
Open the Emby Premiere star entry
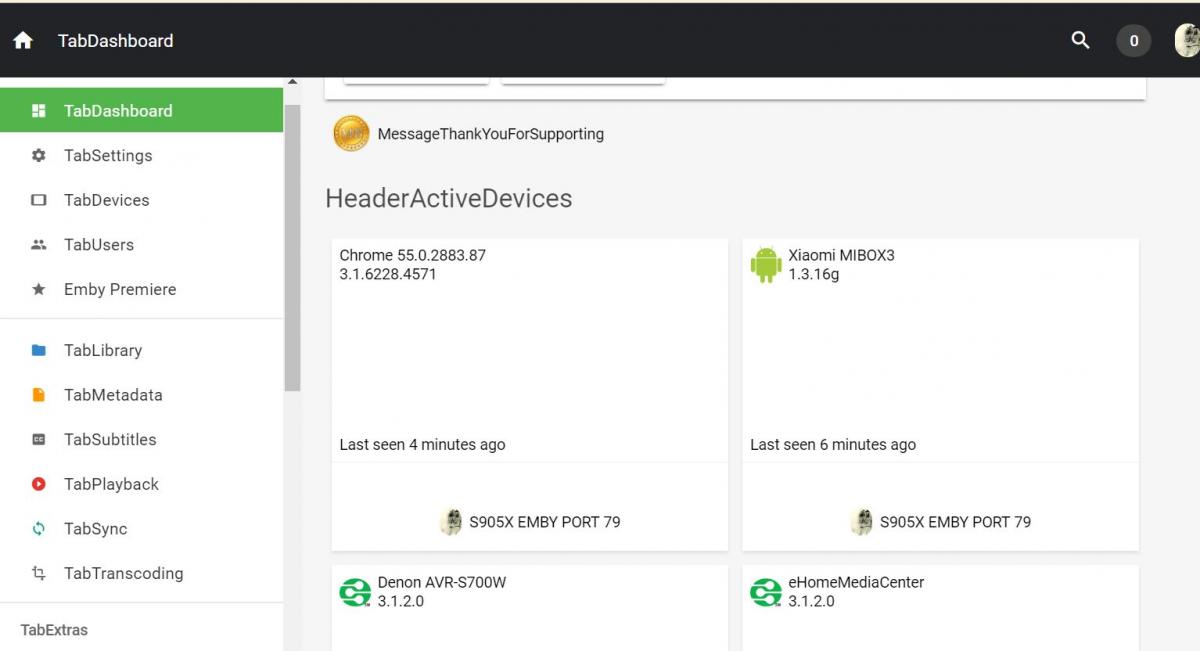(119, 289)
